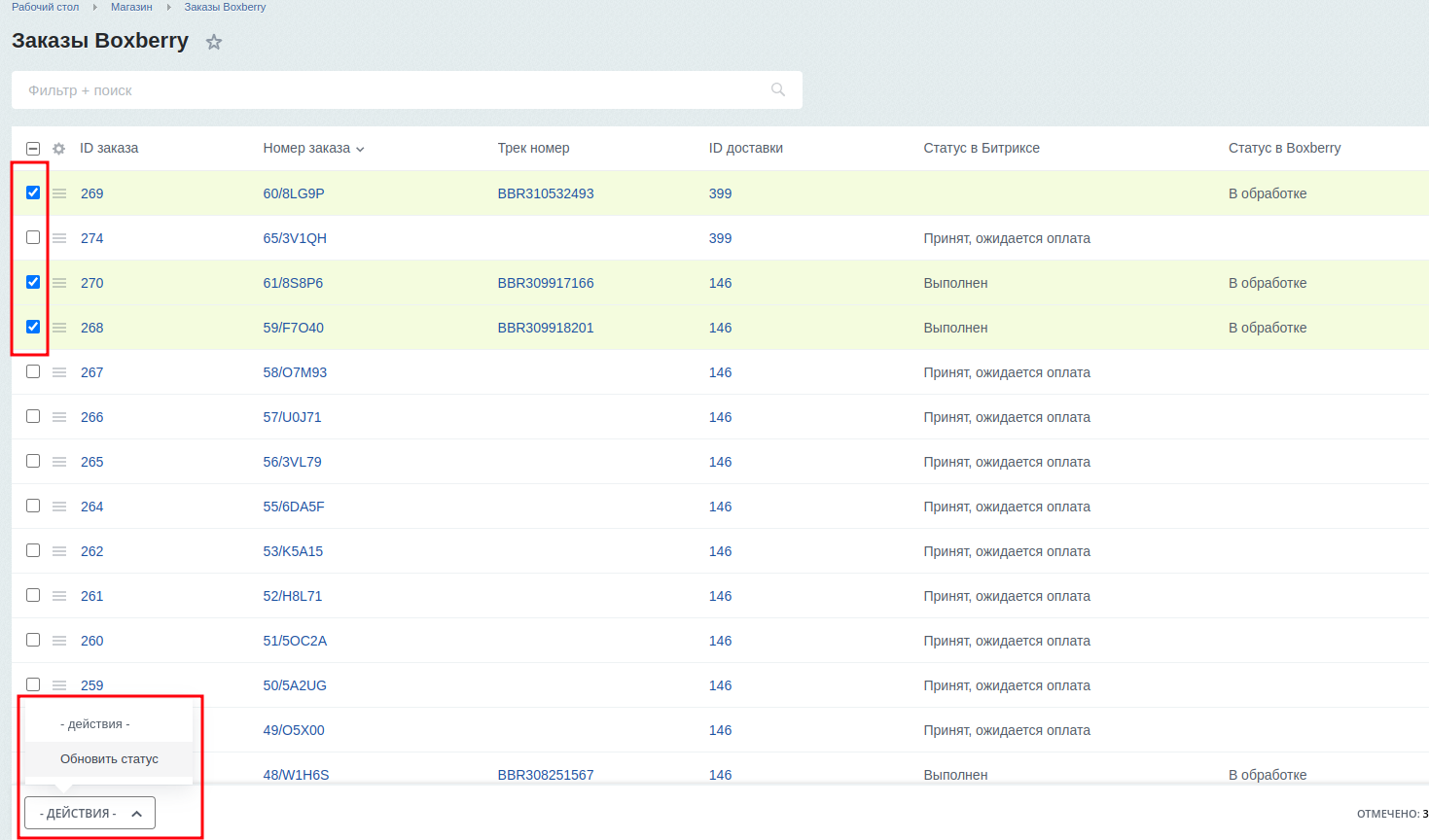Check the checkbox for order 274
1429x840 pixels.
click(33, 237)
